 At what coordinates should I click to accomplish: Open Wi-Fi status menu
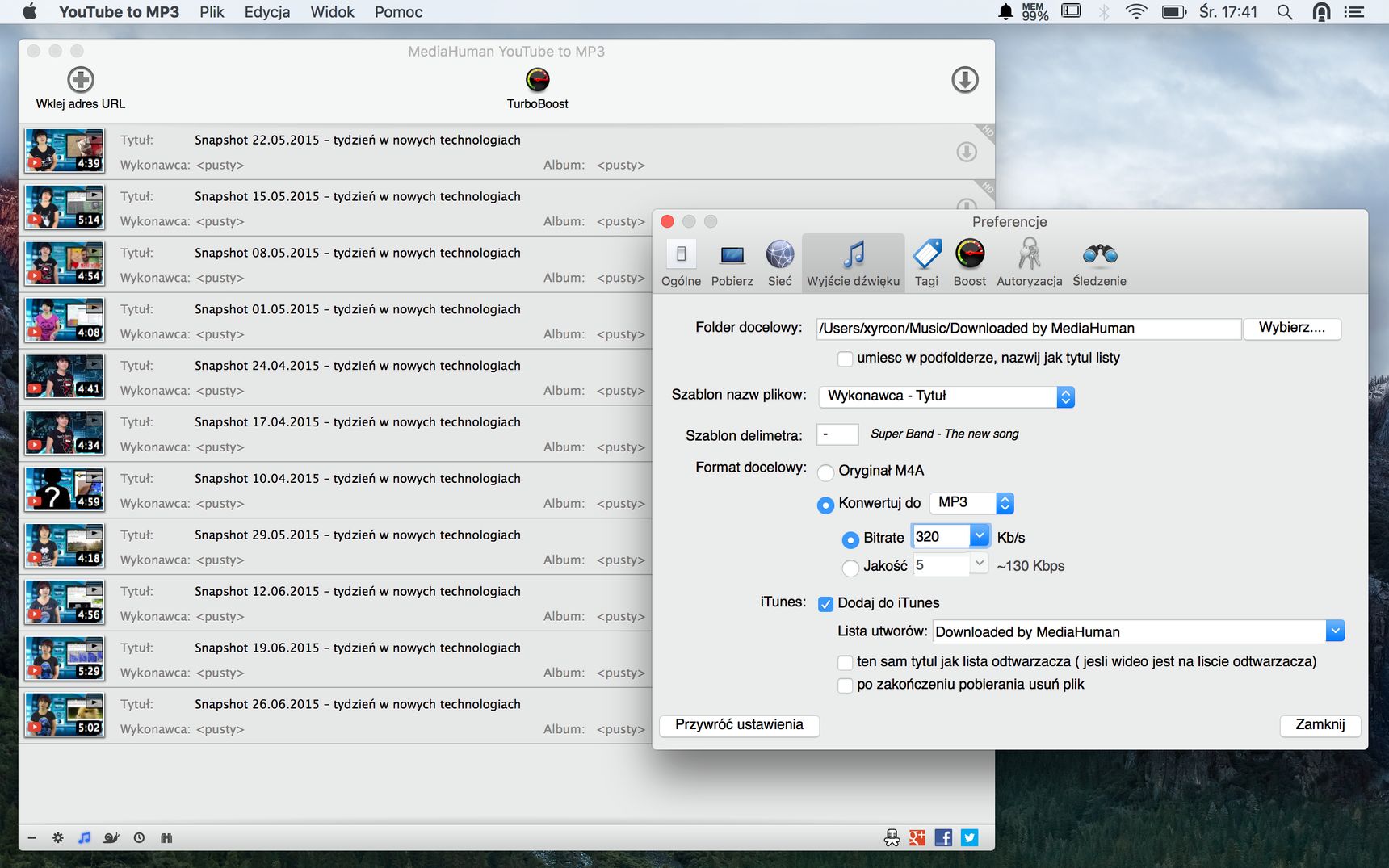pos(1136,11)
